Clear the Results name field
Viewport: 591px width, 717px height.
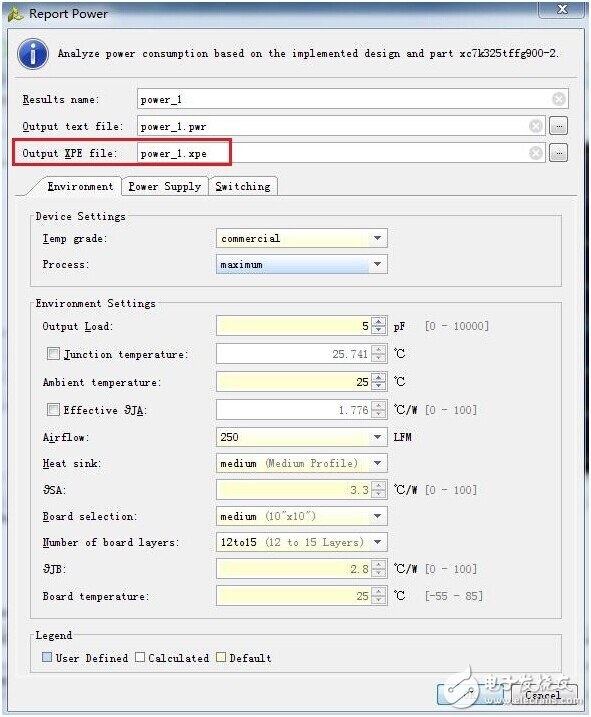tap(559, 99)
